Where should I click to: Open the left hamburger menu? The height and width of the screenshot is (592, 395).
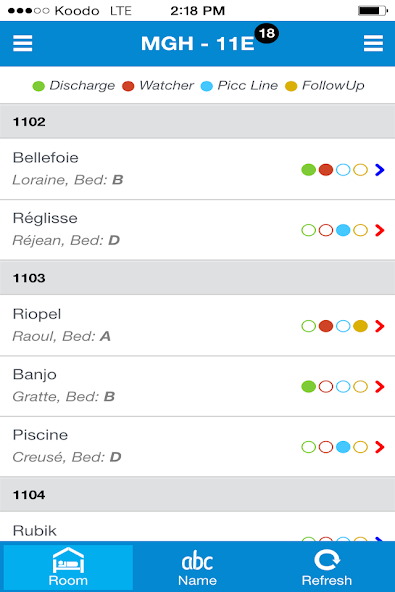tap(23, 43)
